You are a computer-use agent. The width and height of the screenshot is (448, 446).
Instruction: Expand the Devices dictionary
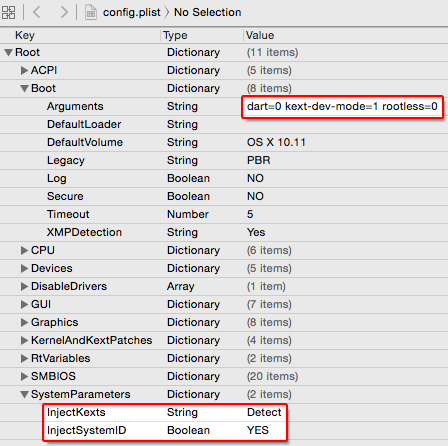pyautogui.click(x=24, y=268)
